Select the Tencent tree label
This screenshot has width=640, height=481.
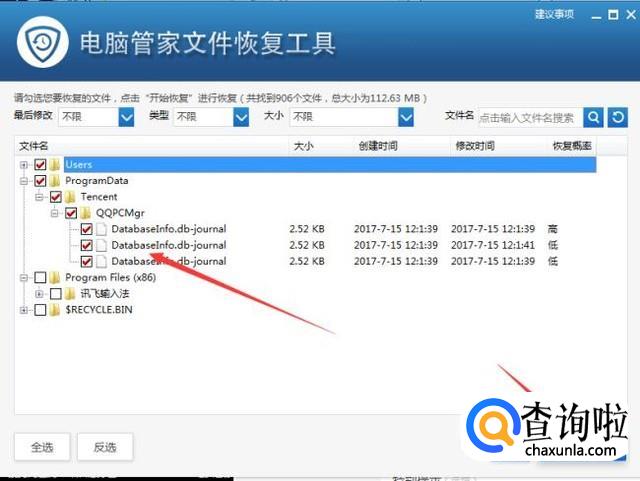click(x=99, y=197)
